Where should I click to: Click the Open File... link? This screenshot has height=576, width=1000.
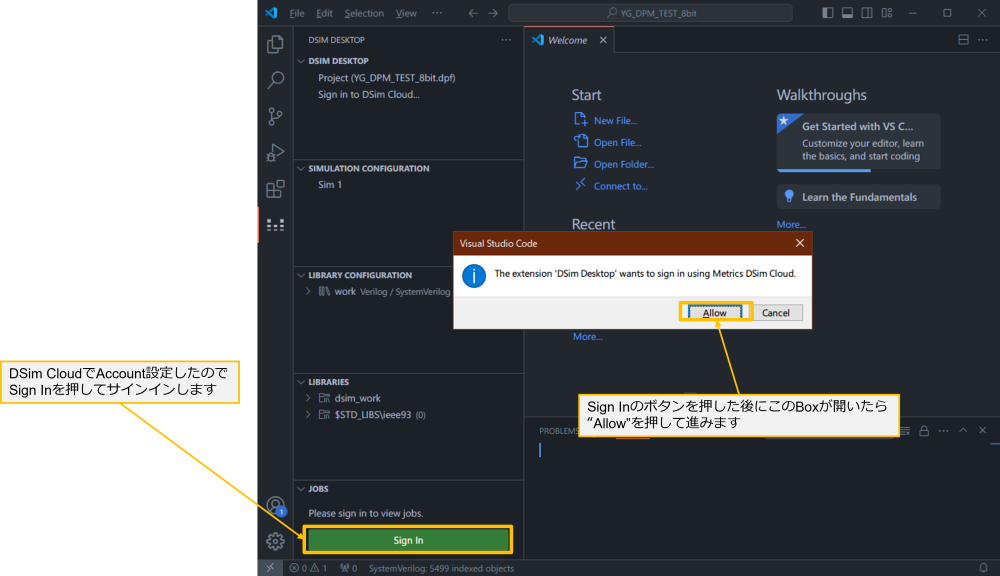[617, 142]
